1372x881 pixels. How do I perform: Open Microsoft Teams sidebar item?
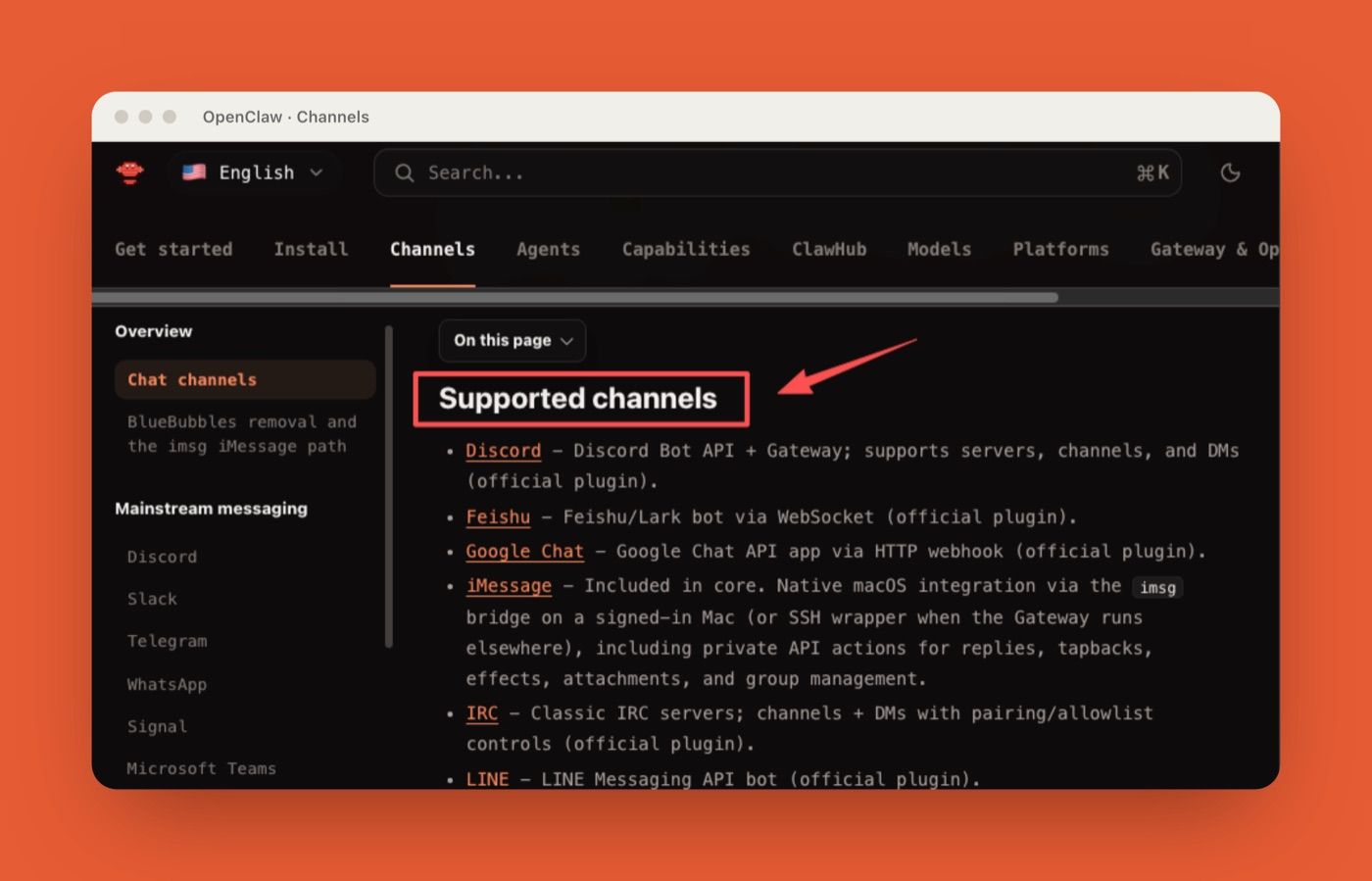click(x=201, y=768)
